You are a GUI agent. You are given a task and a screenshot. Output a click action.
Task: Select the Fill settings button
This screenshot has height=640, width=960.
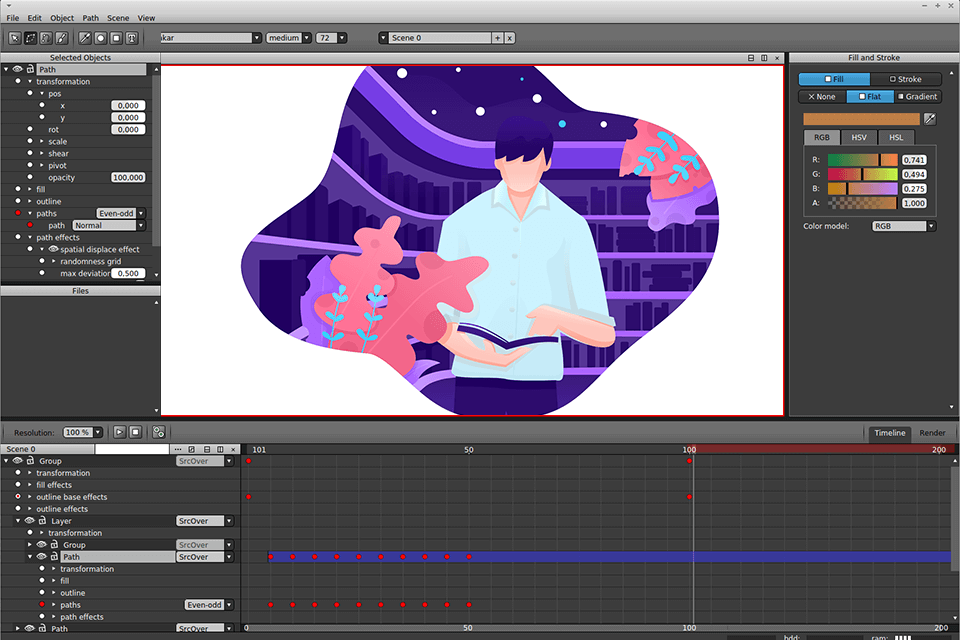(834, 79)
